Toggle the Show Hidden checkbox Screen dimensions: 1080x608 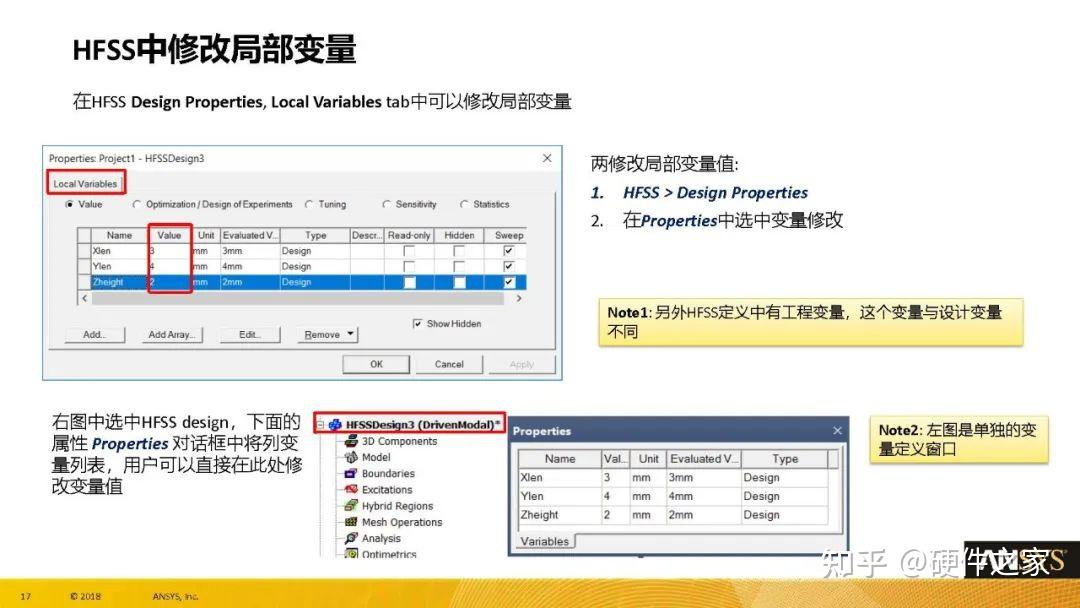(x=416, y=324)
